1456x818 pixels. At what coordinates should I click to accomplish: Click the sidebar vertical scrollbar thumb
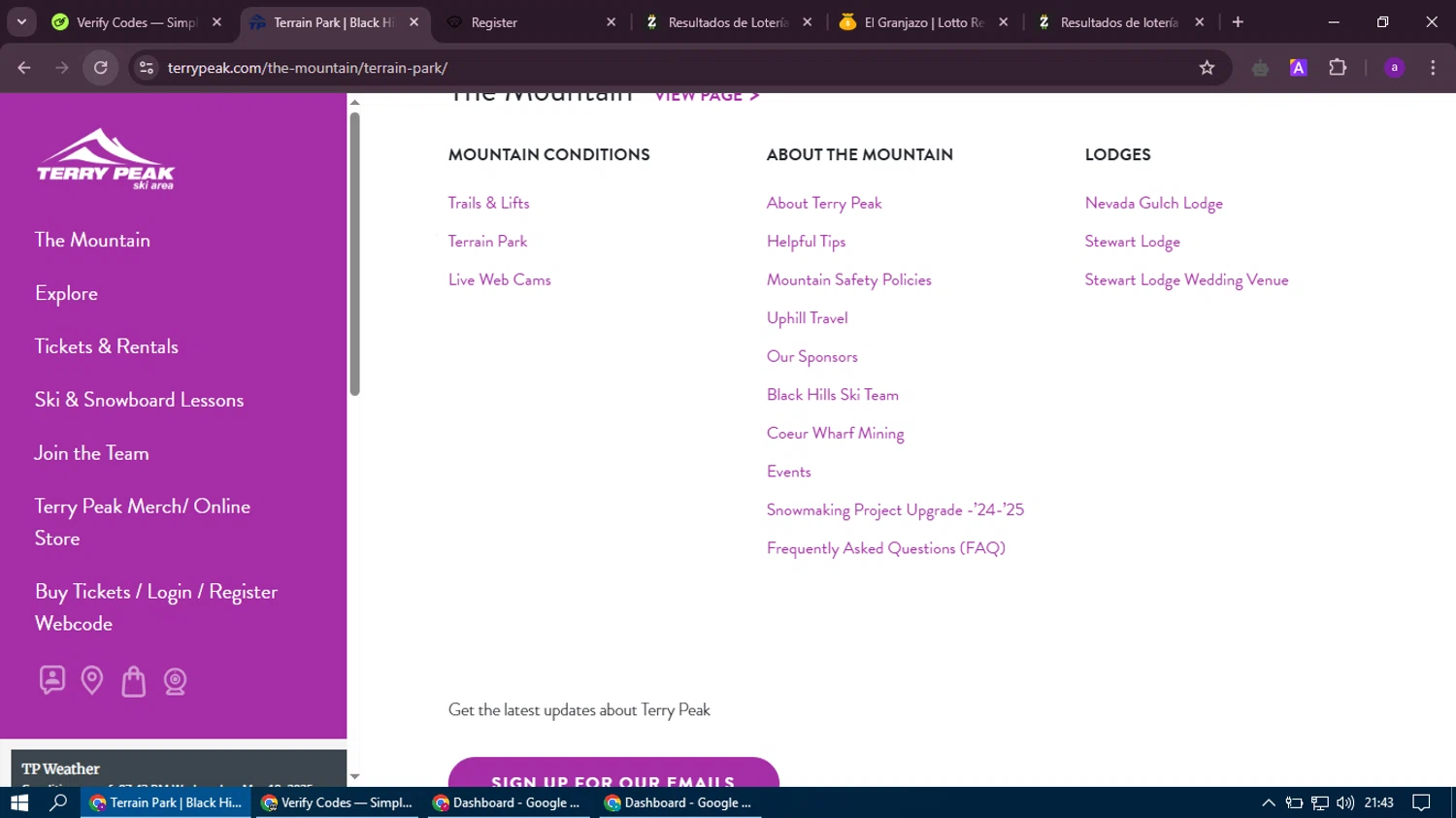point(354,254)
